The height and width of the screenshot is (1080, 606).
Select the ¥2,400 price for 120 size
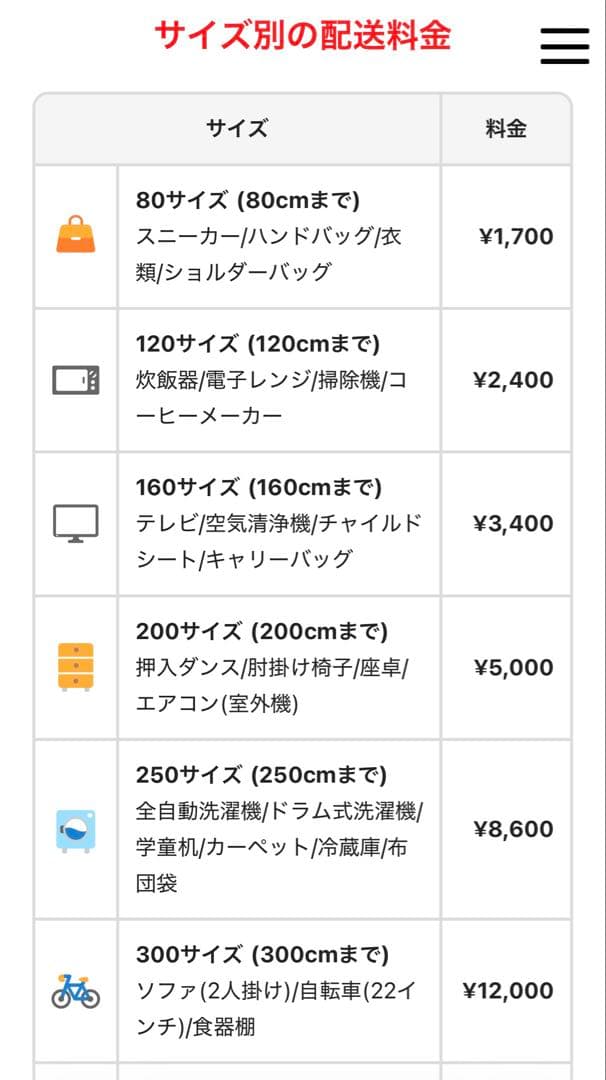(x=509, y=379)
